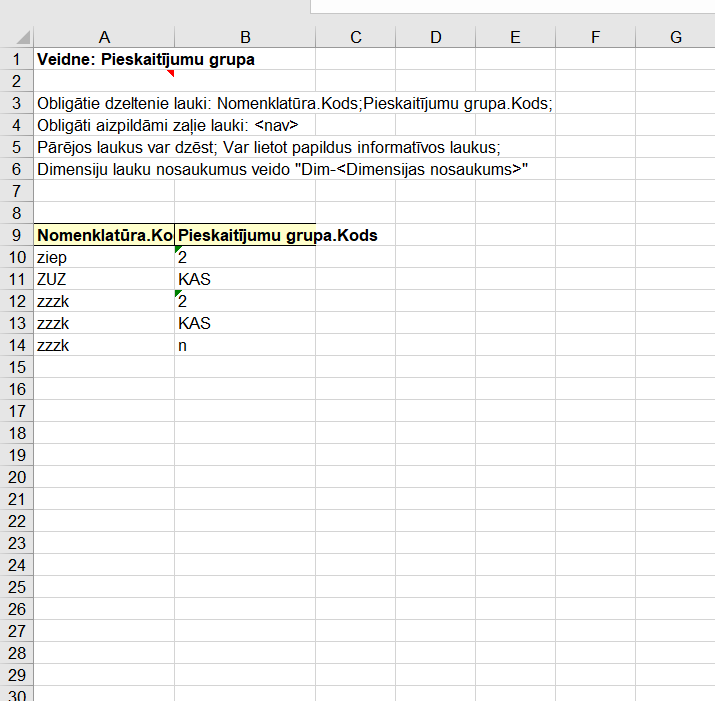The width and height of the screenshot is (715, 701).
Task: Click the formula bar input field
Action: 513,6
